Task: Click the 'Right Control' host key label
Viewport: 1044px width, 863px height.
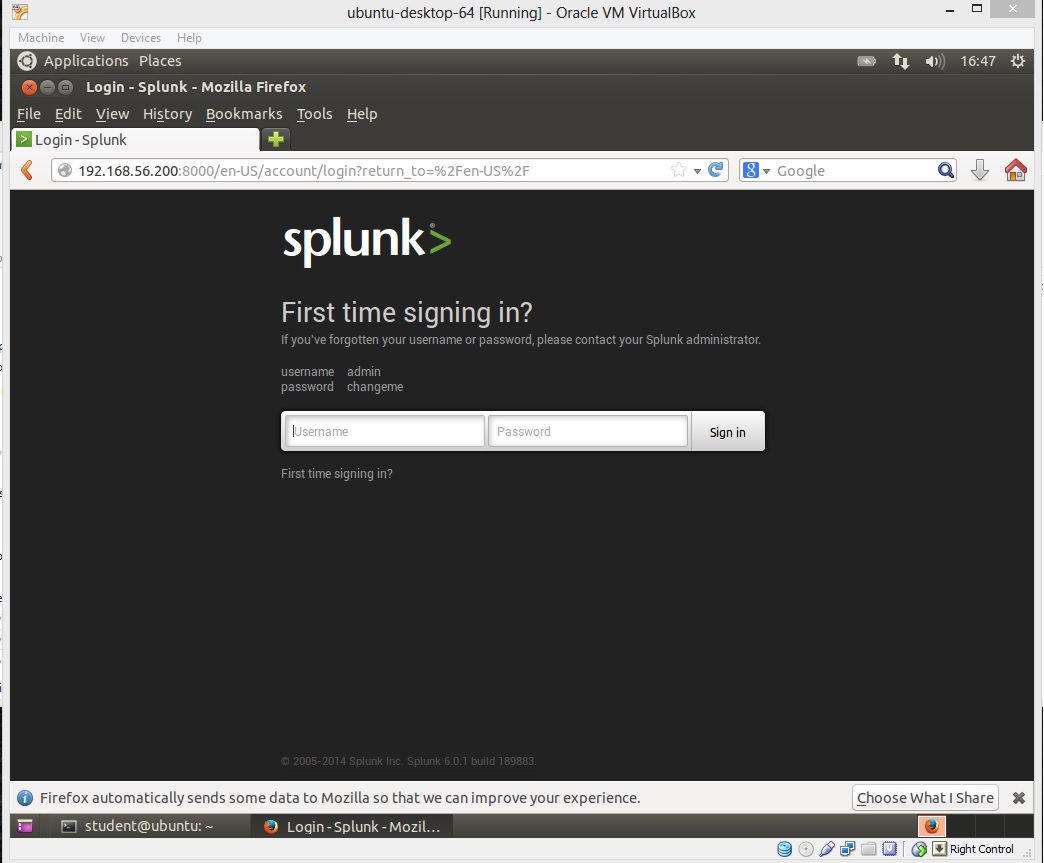Action: (981, 849)
